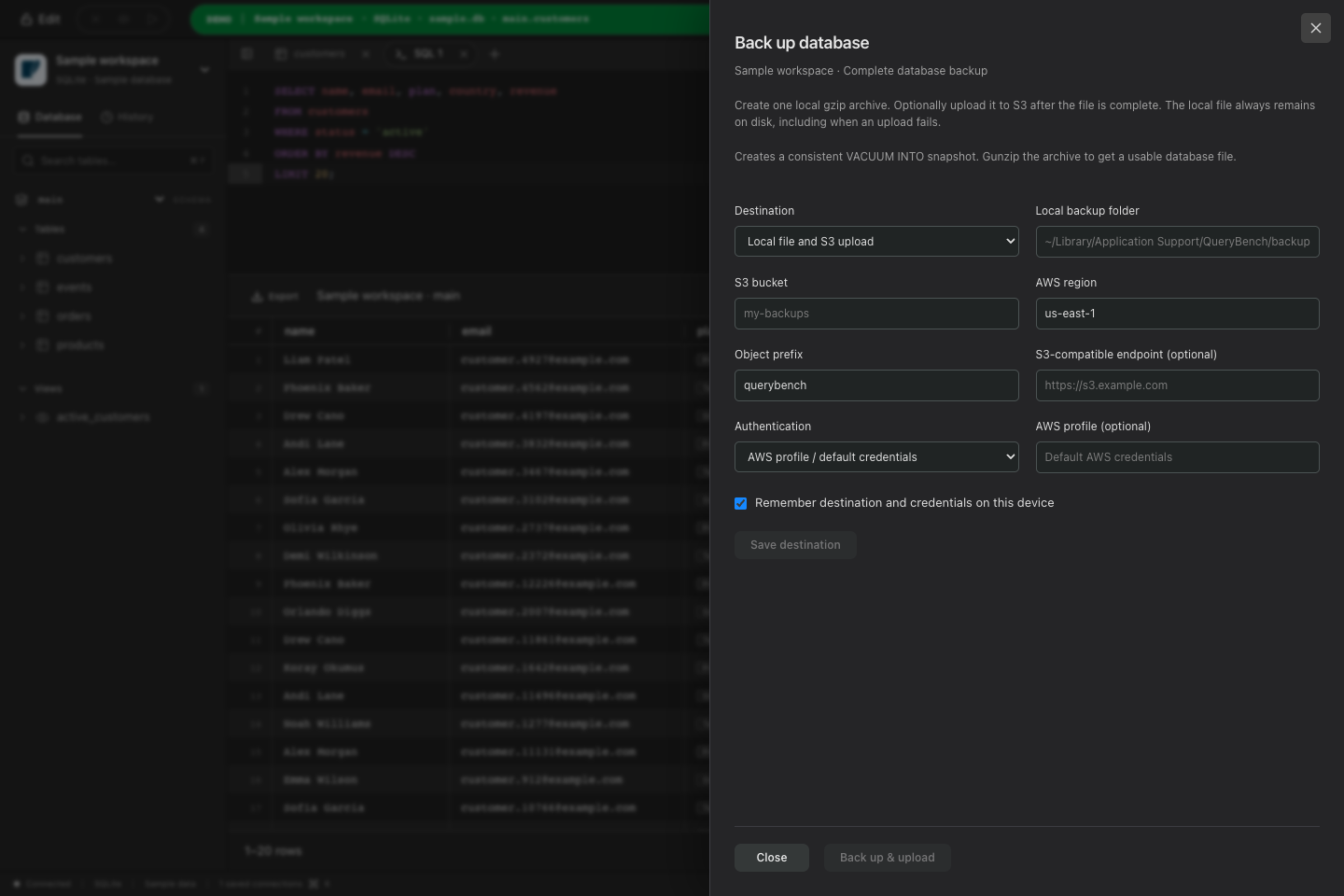This screenshot has width=1344, height=896.
Task: Click the AWS profile optional field
Action: (1177, 457)
